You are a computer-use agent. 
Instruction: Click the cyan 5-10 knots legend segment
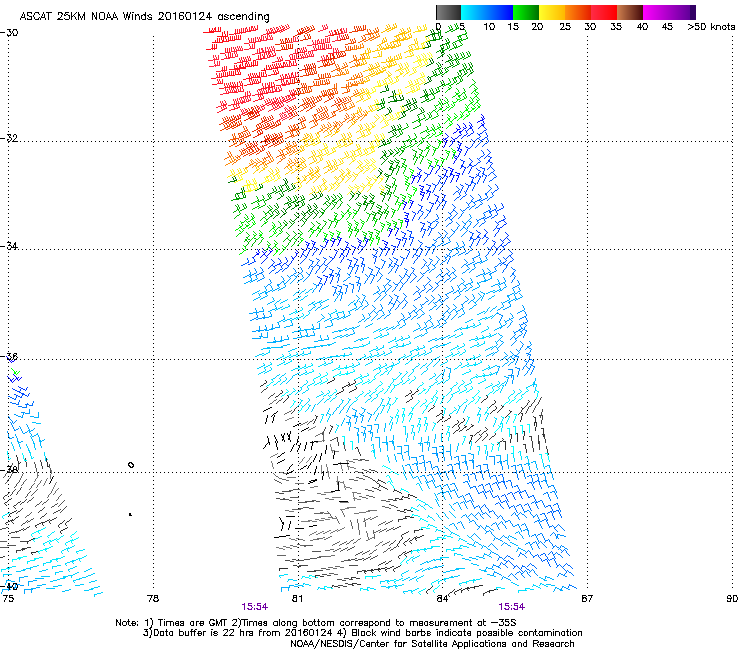coord(474,12)
